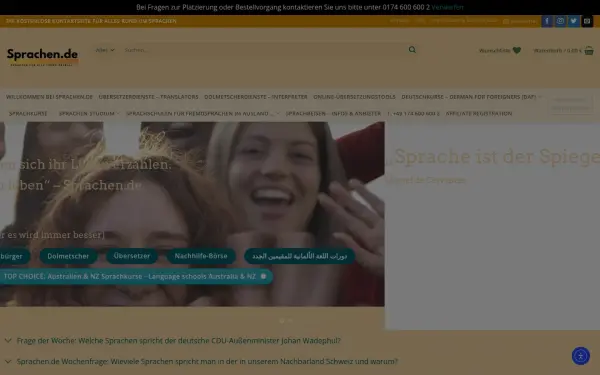
Task: Open Übersetzerdienste – Translators menu item
Action: click(x=148, y=97)
